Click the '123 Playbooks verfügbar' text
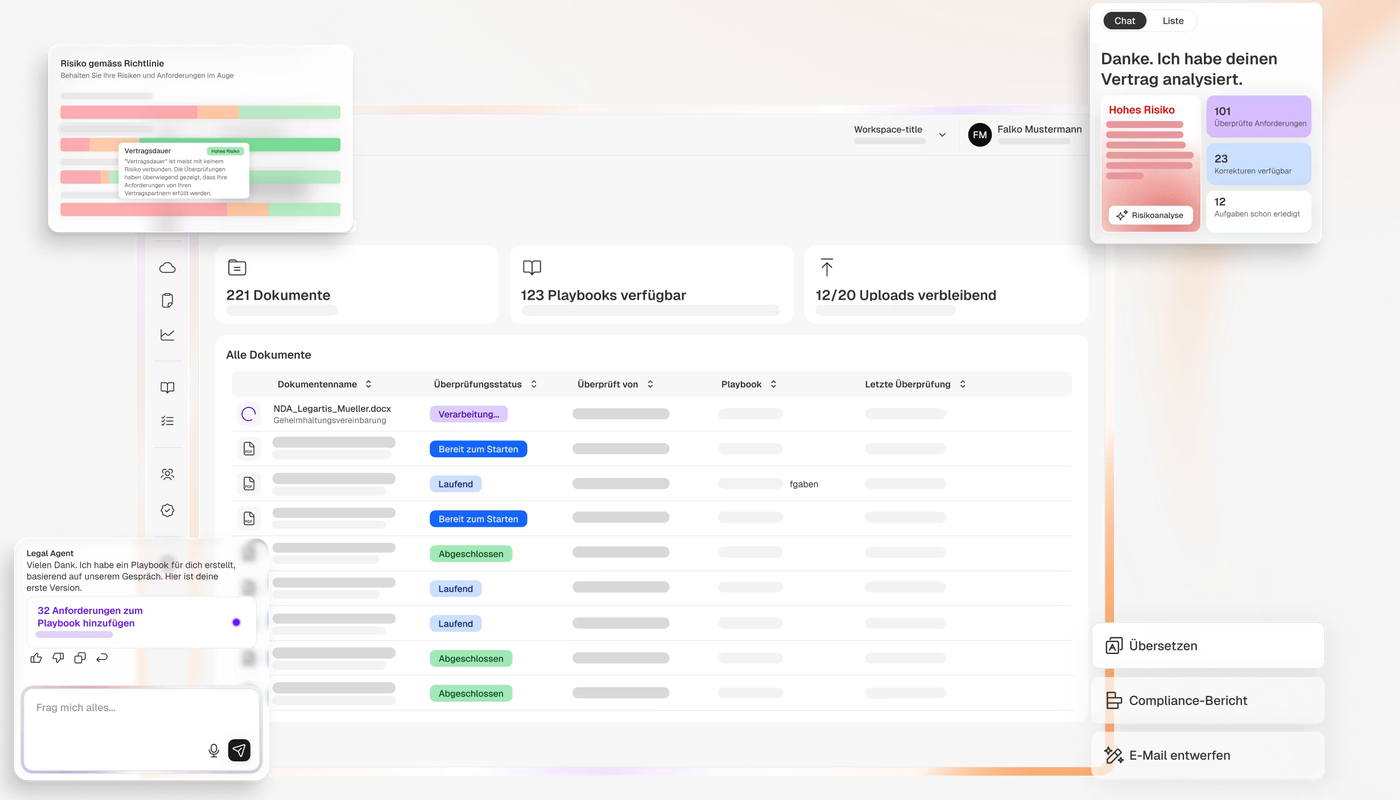The height and width of the screenshot is (800, 1400). point(603,295)
